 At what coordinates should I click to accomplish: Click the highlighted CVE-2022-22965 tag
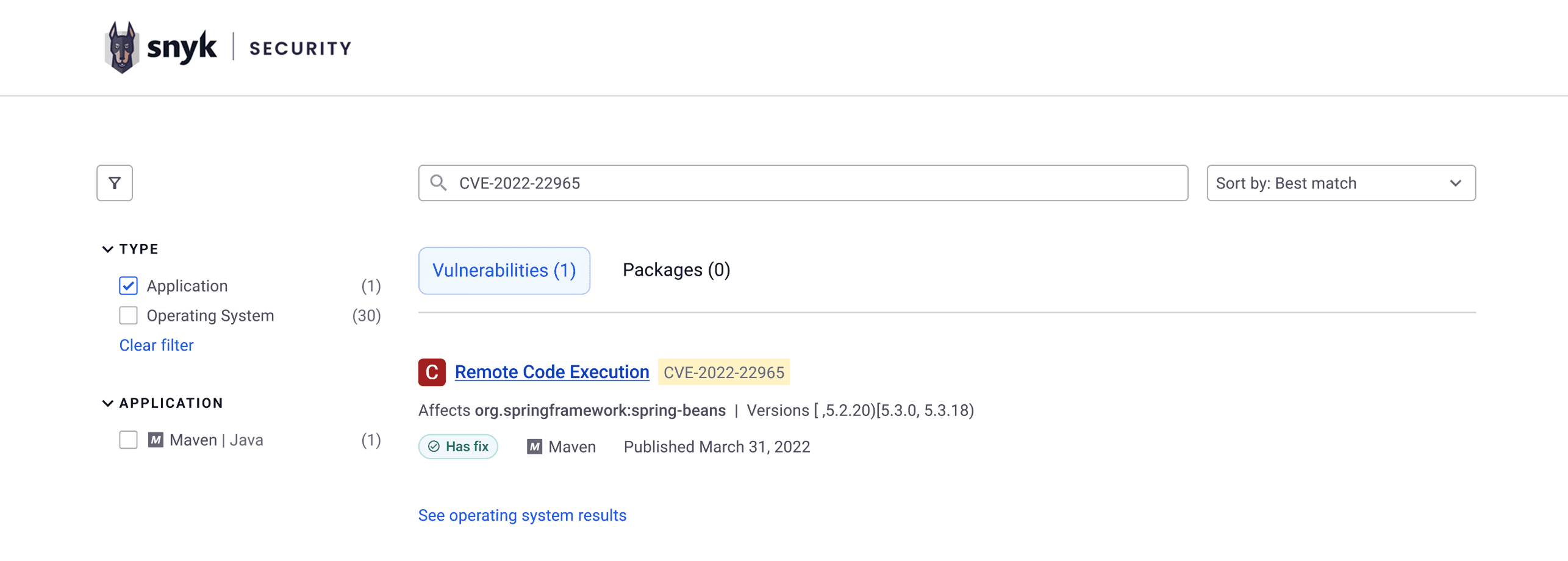pos(724,373)
